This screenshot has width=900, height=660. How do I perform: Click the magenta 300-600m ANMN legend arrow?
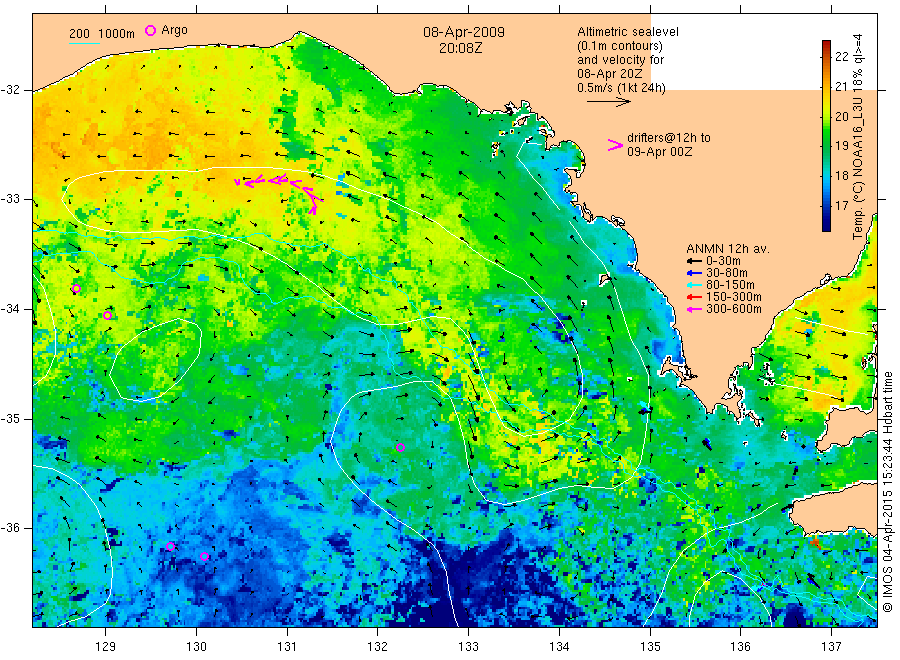(x=695, y=309)
